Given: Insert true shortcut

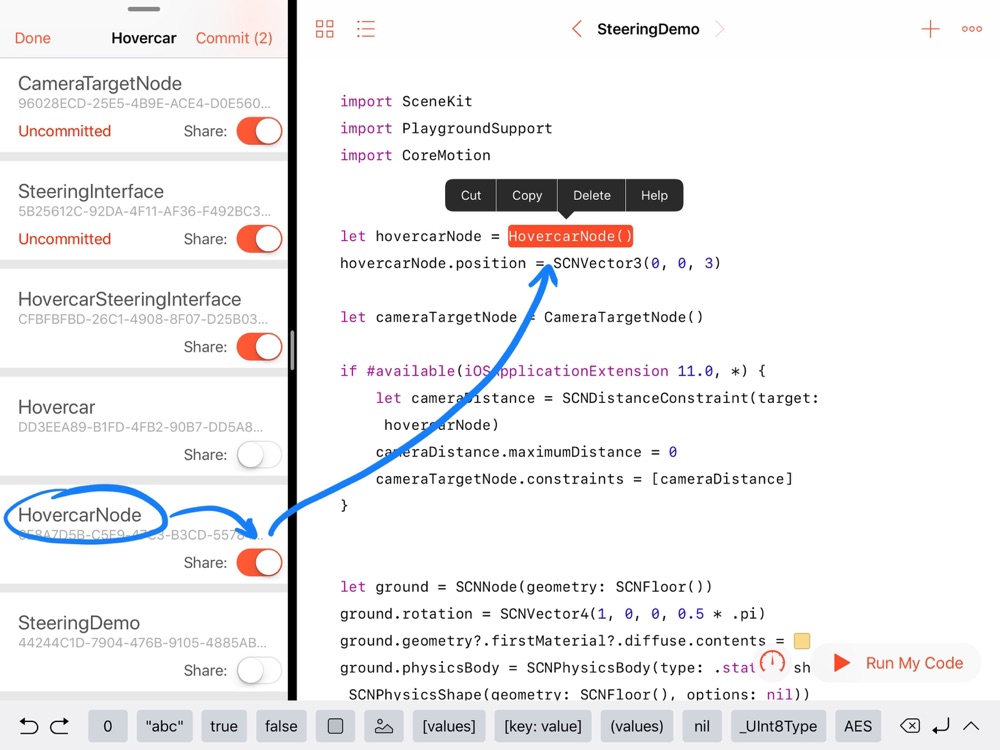Looking at the screenshot, I should [224, 726].
